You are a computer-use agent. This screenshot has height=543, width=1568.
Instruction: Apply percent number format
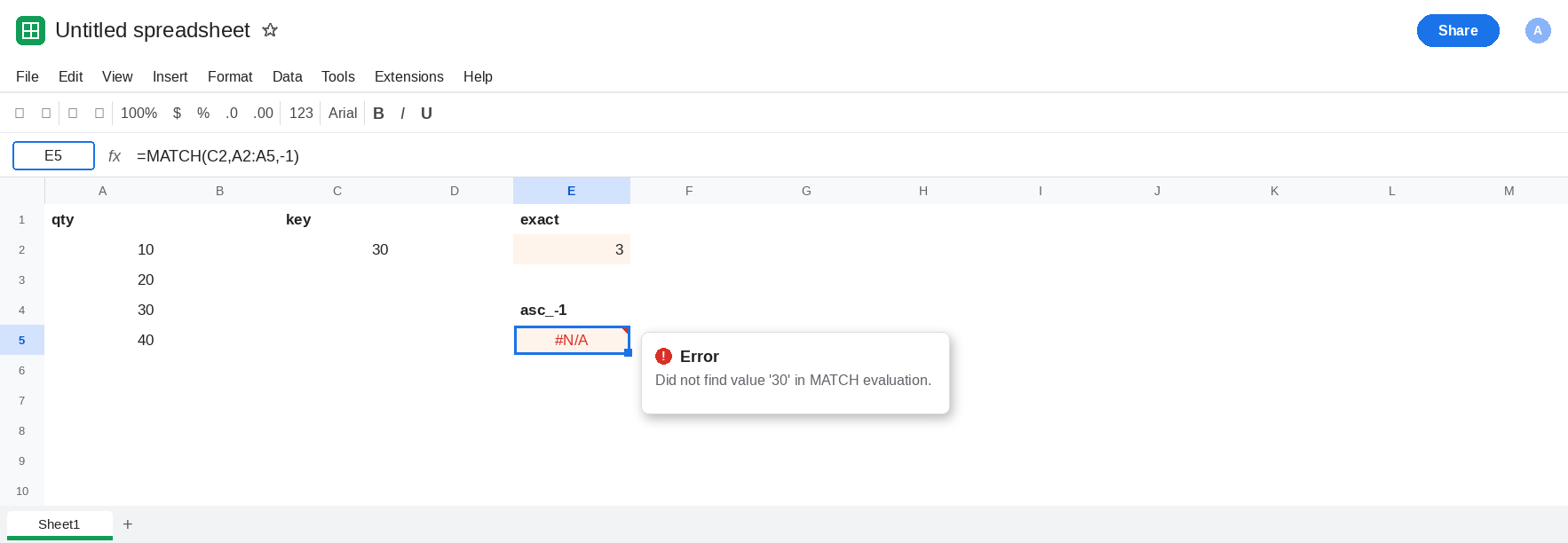click(x=203, y=113)
